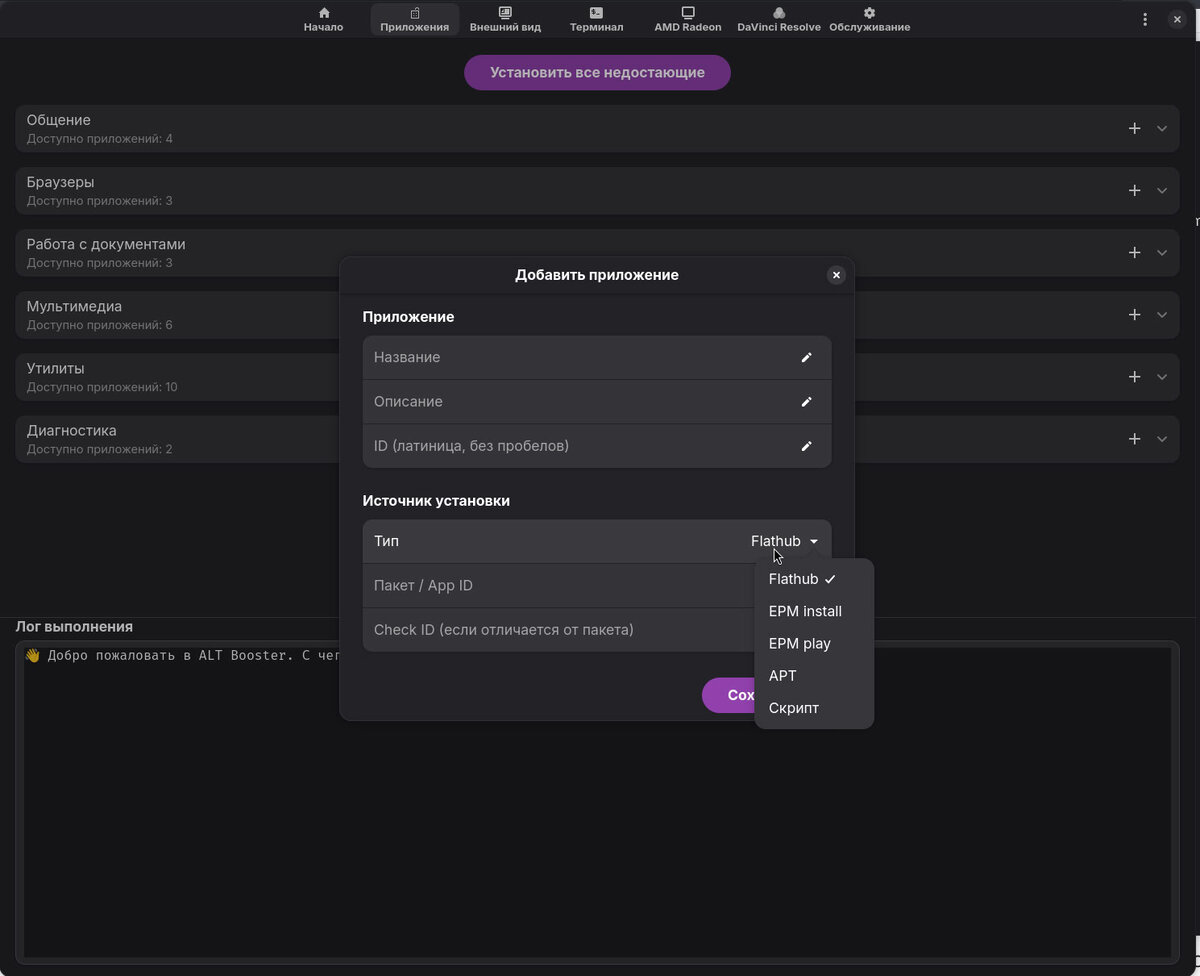Add an app to Работа с документами
Viewport: 1200px width, 976px height.
[1134, 252]
